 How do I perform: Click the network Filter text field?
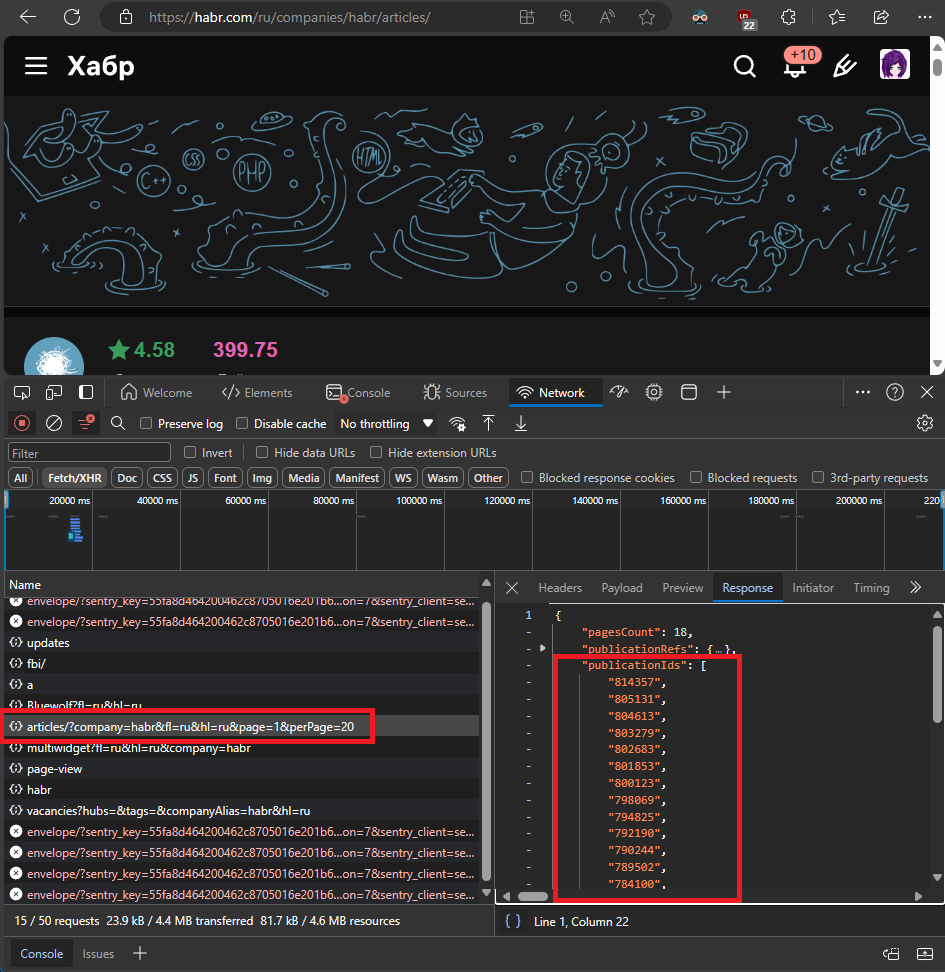[89, 453]
